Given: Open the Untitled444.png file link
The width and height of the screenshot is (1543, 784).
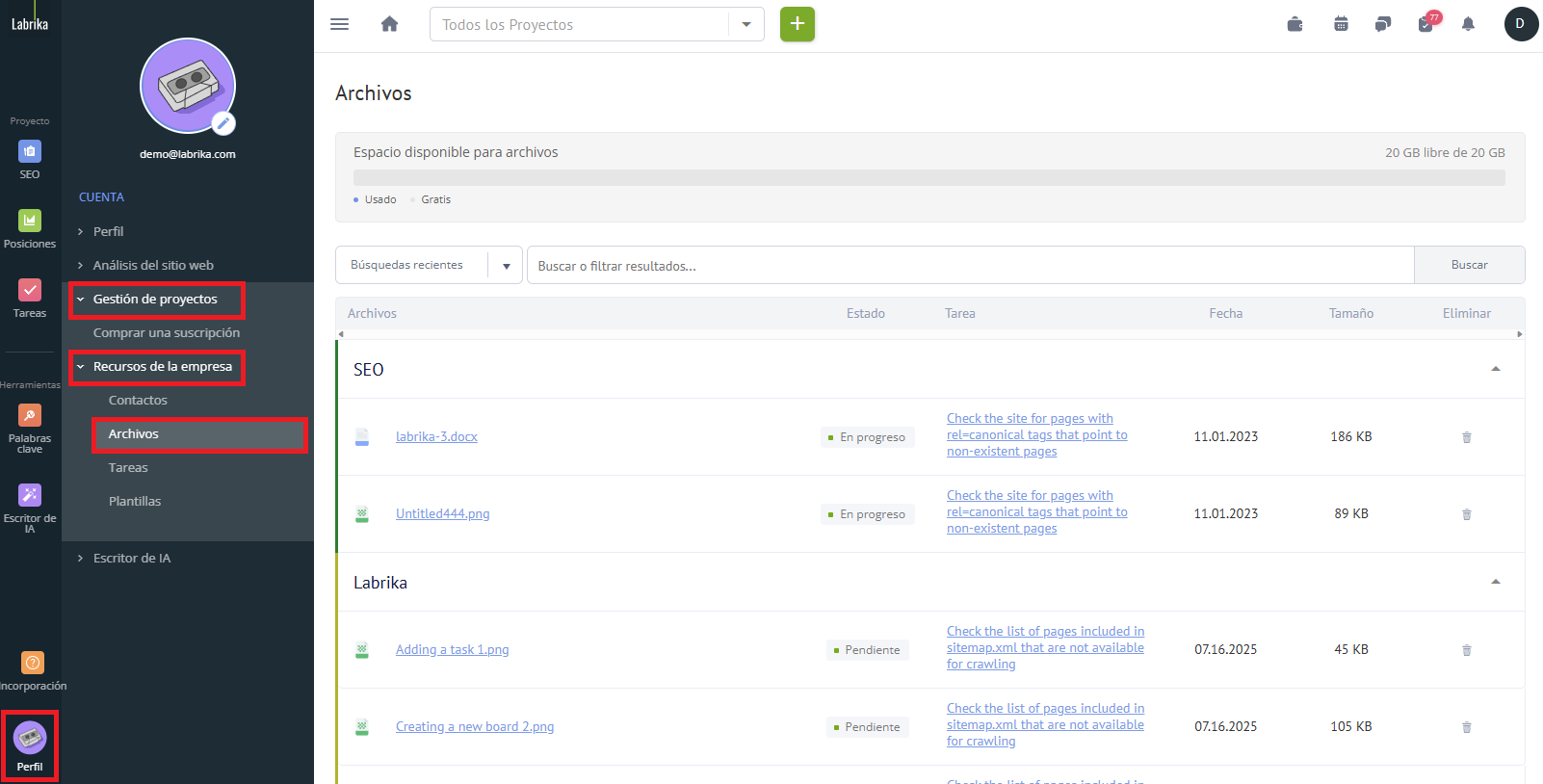Looking at the screenshot, I should (442, 513).
